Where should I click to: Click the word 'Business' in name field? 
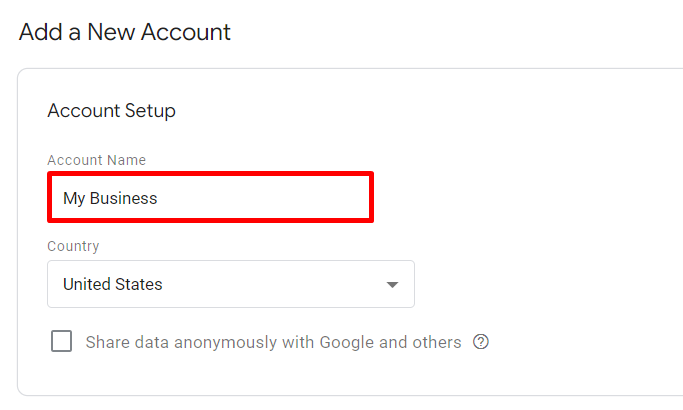123,199
